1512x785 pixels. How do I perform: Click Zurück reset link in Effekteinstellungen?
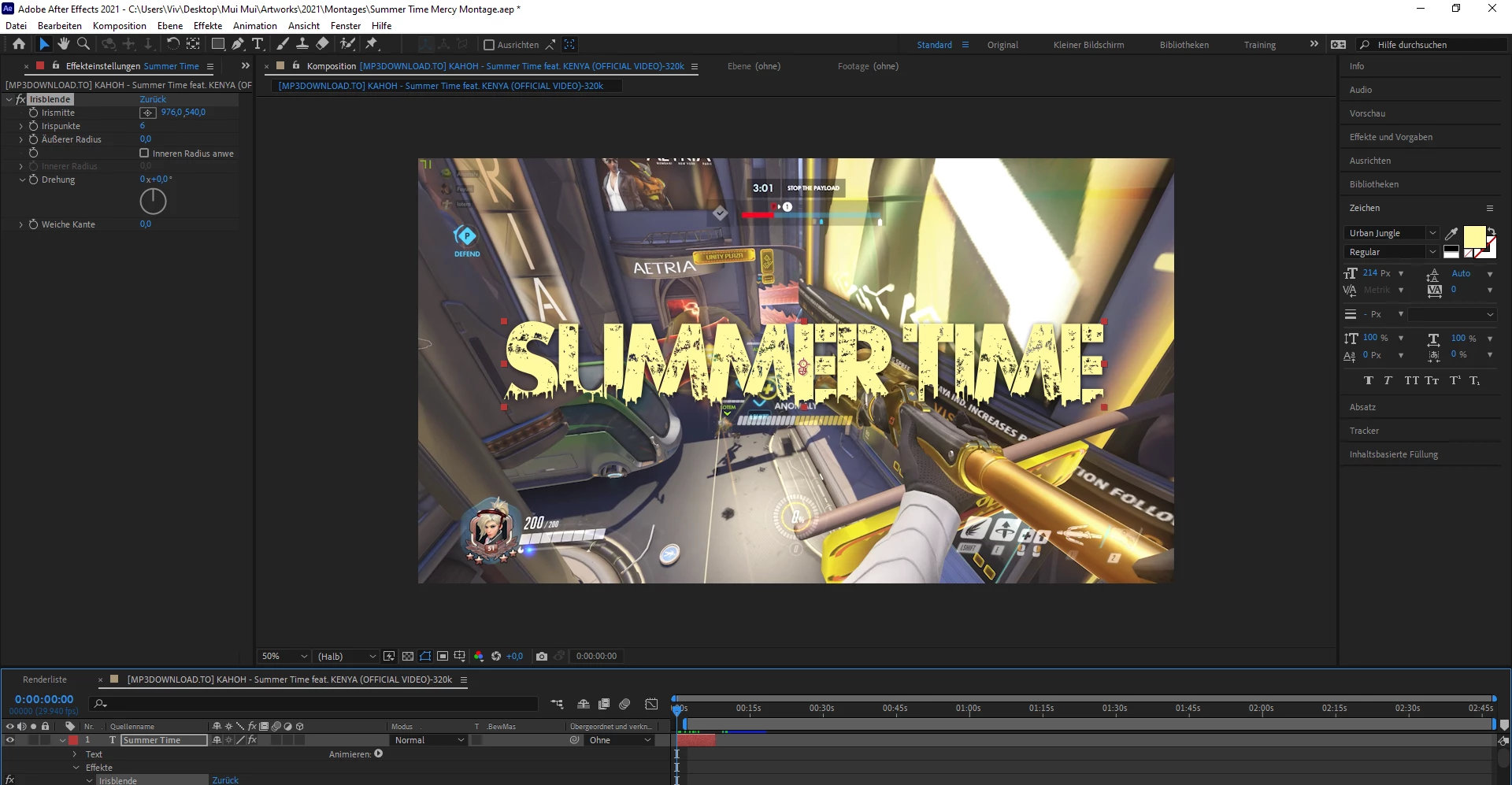pyautogui.click(x=153, y=99)
